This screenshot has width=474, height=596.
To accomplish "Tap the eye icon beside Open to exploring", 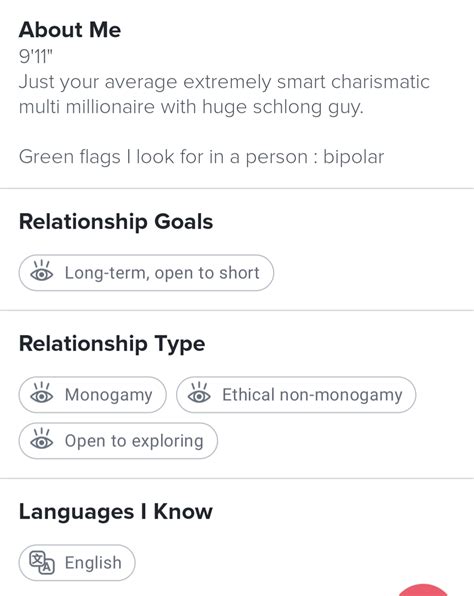I will point(41,439).
